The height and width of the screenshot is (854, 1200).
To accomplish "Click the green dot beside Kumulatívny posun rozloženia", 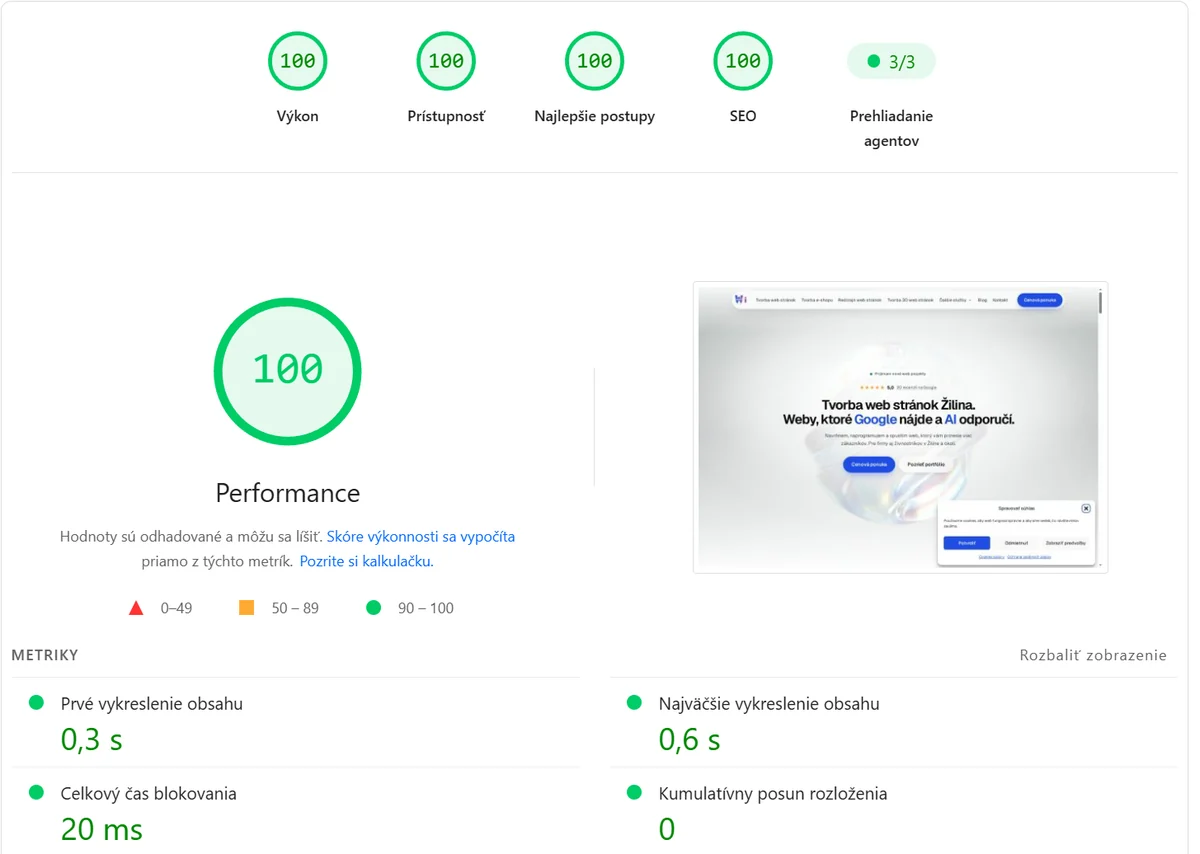I will tap(634, 793).
